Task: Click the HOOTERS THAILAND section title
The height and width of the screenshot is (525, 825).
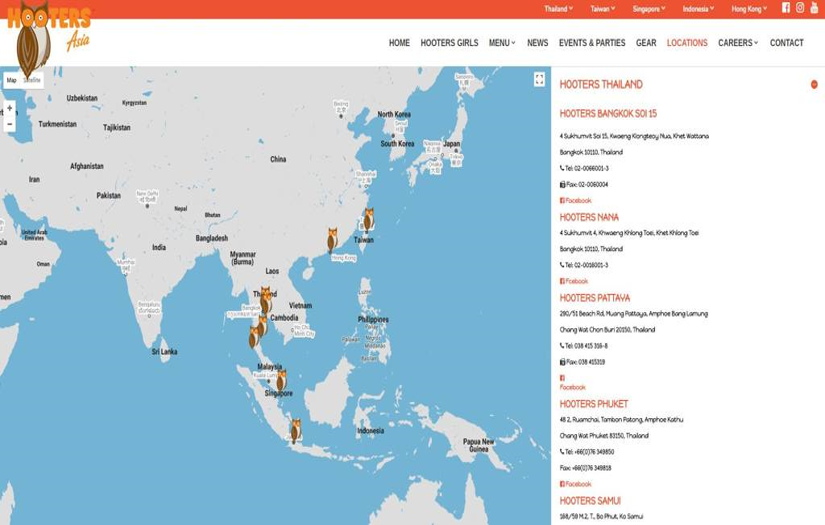Action: pos(601,84)
